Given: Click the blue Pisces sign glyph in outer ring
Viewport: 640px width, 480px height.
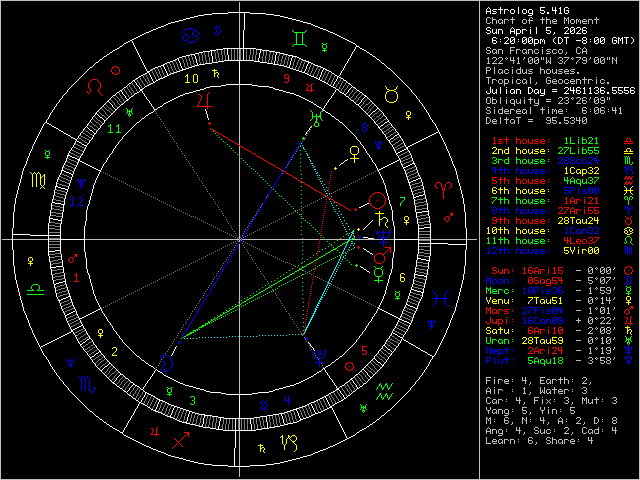Looking at the screenshot, I should click(441, 298).
